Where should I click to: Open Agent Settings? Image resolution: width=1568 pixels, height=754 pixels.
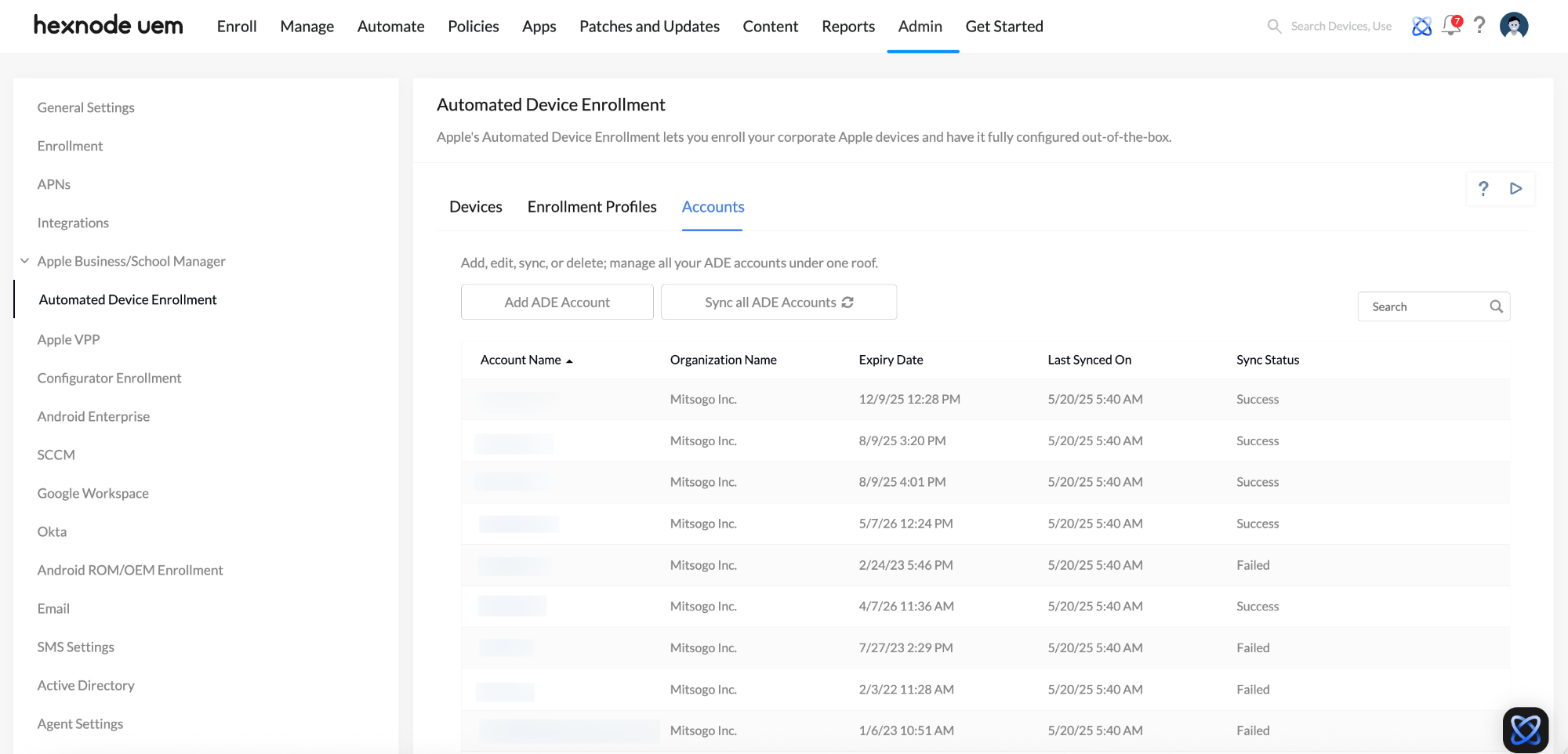(80, 723)
